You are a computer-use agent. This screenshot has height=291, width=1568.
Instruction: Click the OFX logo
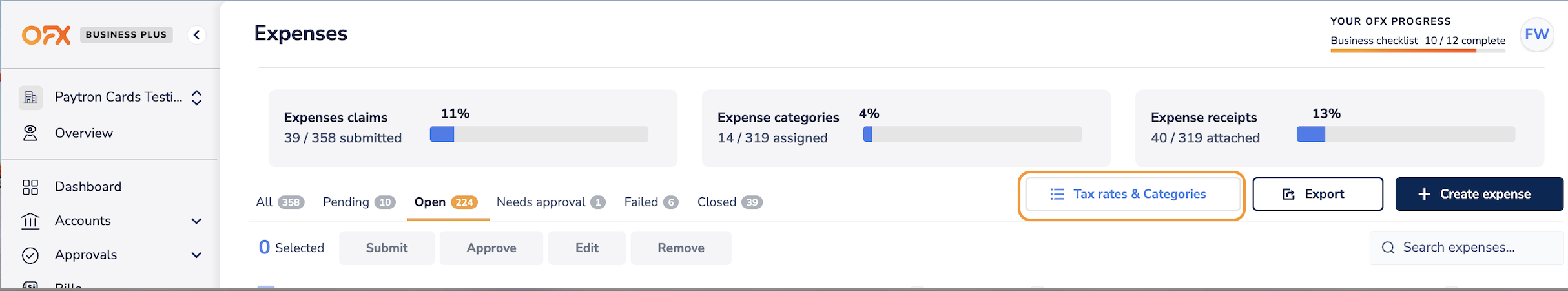tap(46, 35)
